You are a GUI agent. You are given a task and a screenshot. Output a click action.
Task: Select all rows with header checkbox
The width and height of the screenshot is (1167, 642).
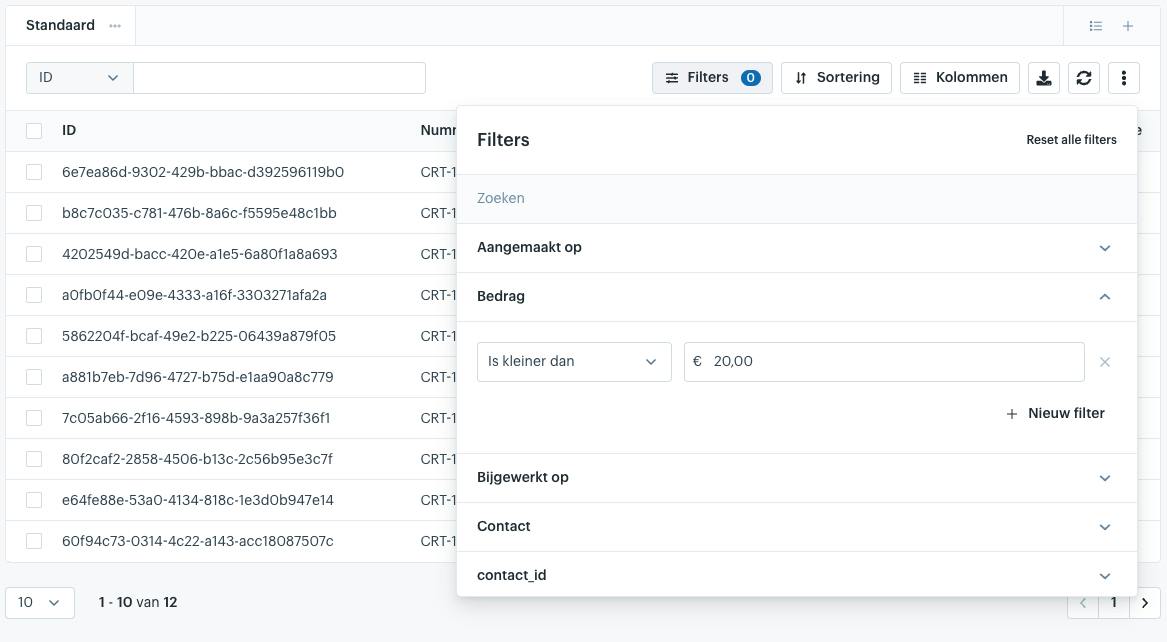(x=34, y=131)
